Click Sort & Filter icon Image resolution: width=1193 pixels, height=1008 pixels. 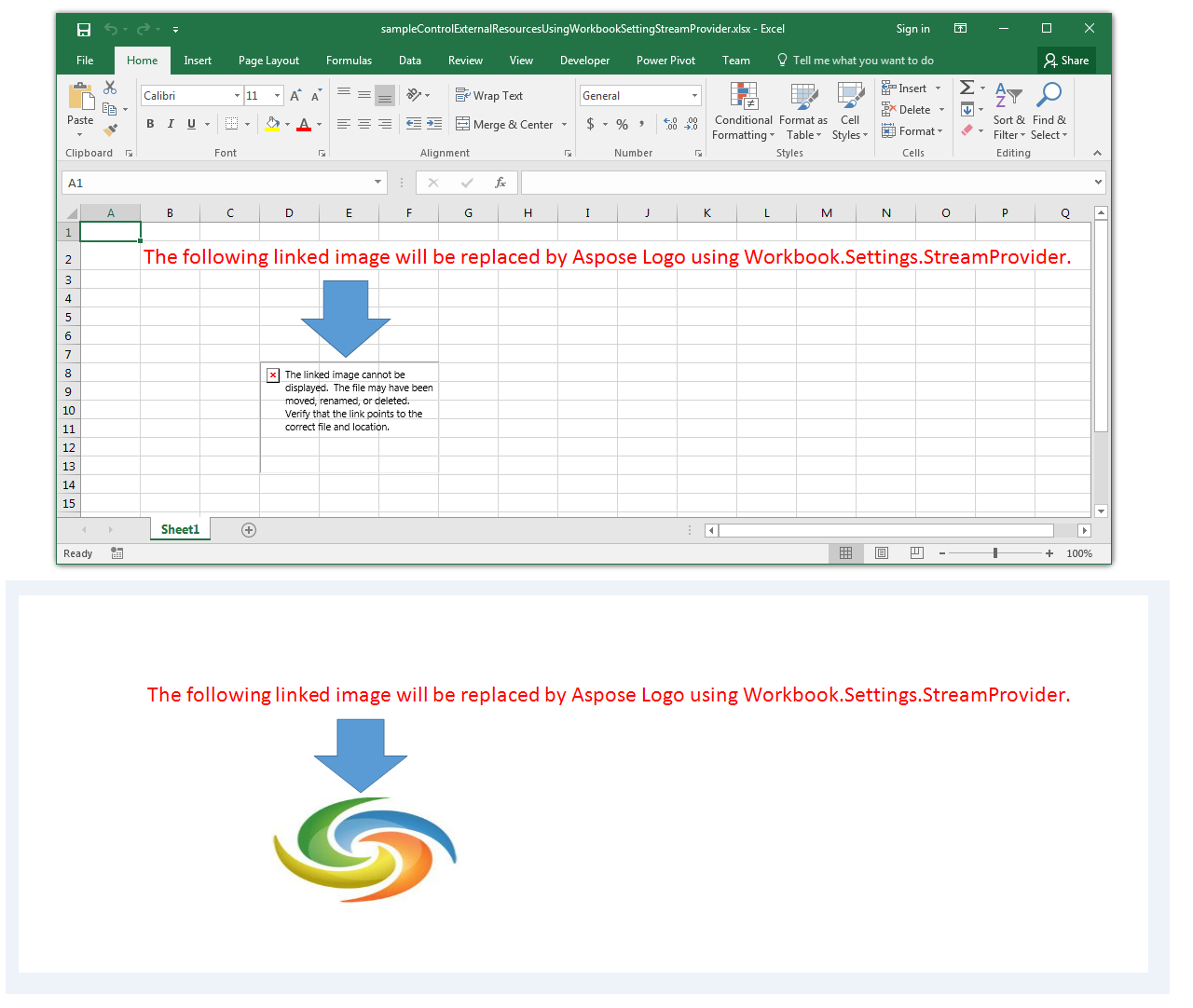[1008, 111]
